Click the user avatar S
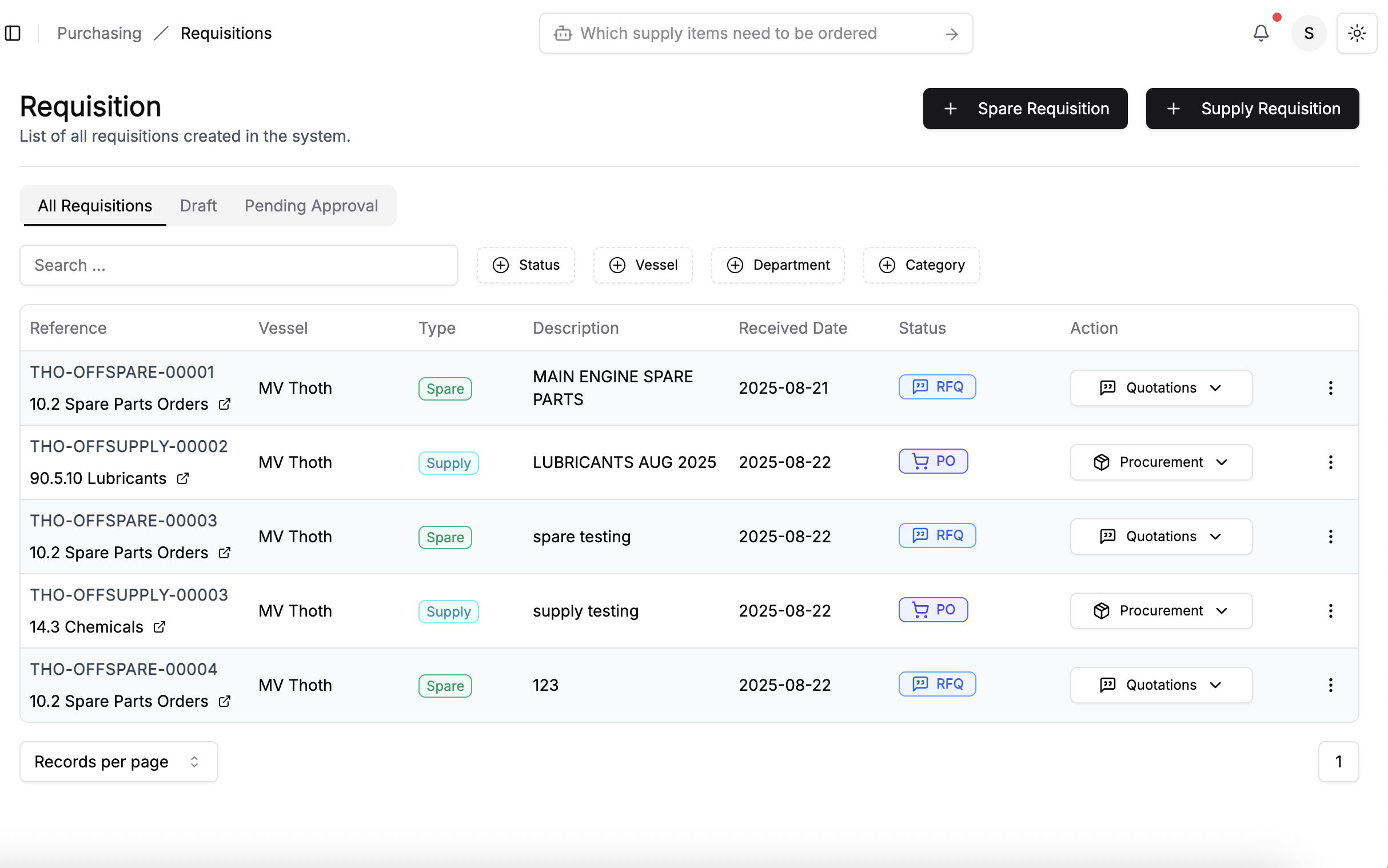Screen dimensions: 1388x868 (x=1308, y=33)
